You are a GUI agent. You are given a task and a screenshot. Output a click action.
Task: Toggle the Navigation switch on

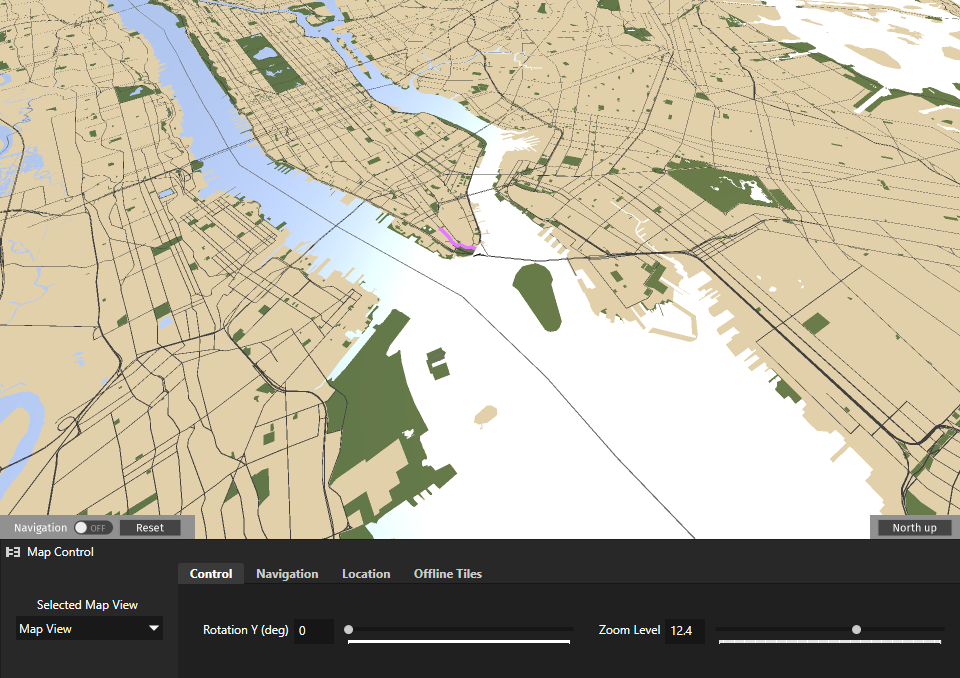[95, 527]
